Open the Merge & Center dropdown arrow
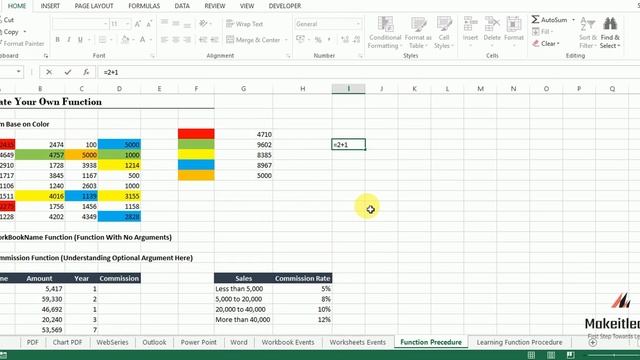Image resolution: width=640 pixels, height=360 pixels. point(286,40)
